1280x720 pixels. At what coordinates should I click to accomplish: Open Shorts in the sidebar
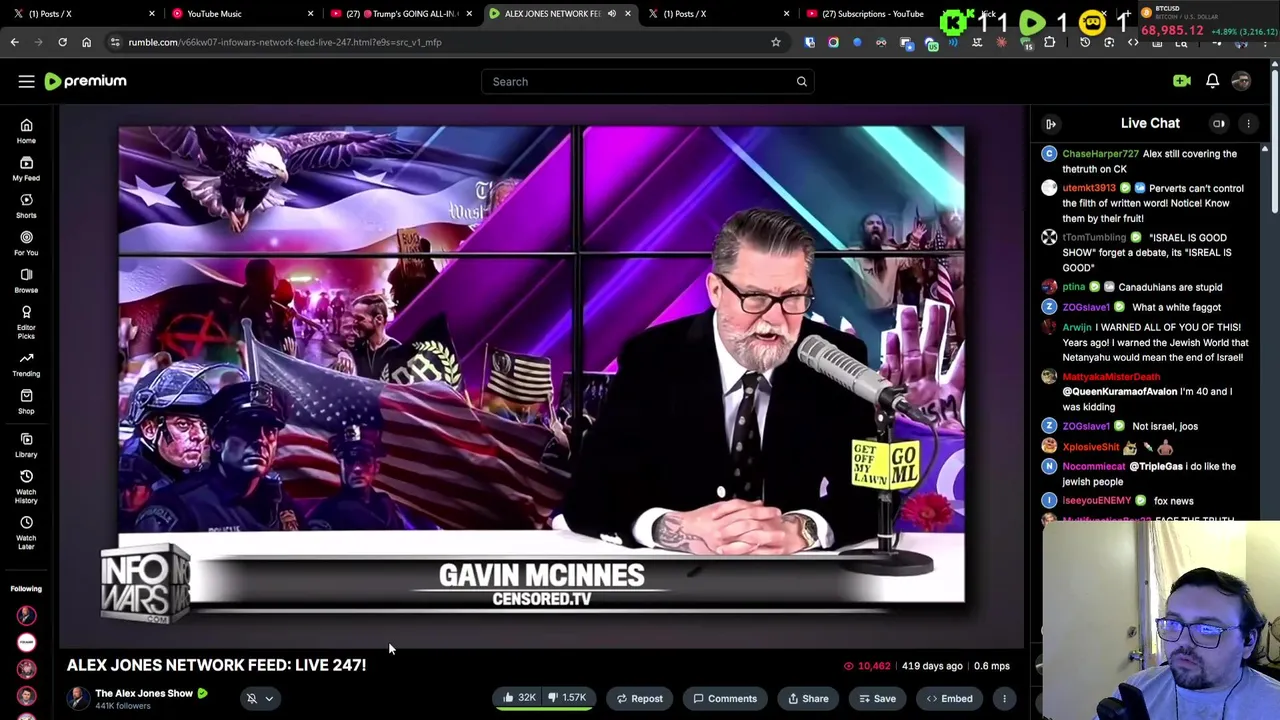click(x=26, y=206)
